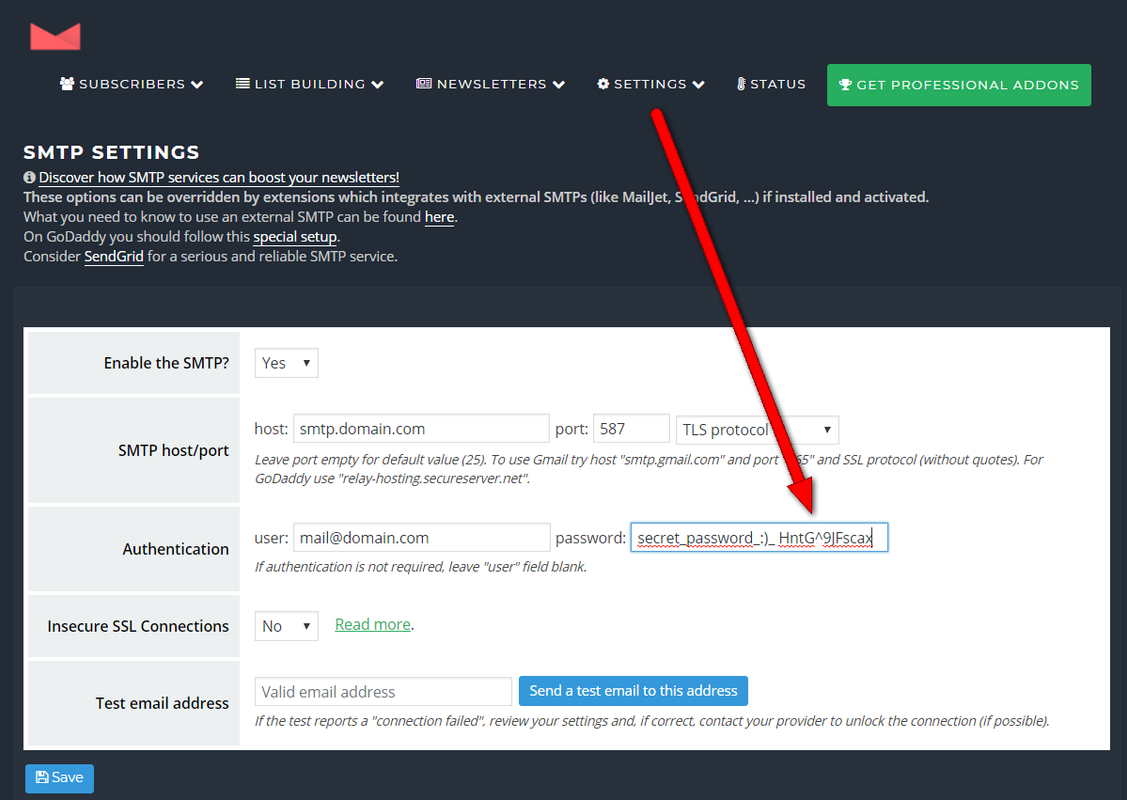Open the Subscribers menu

pos(132,84)
